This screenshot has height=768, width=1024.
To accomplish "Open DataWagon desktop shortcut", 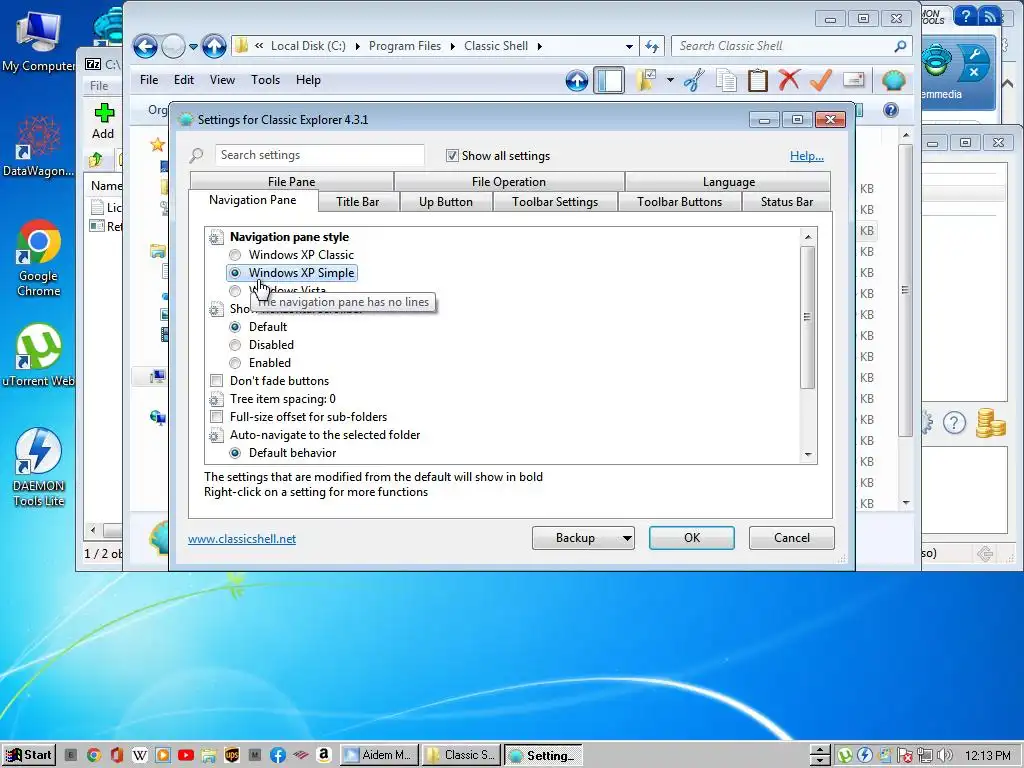I will [x=39, y=146].
